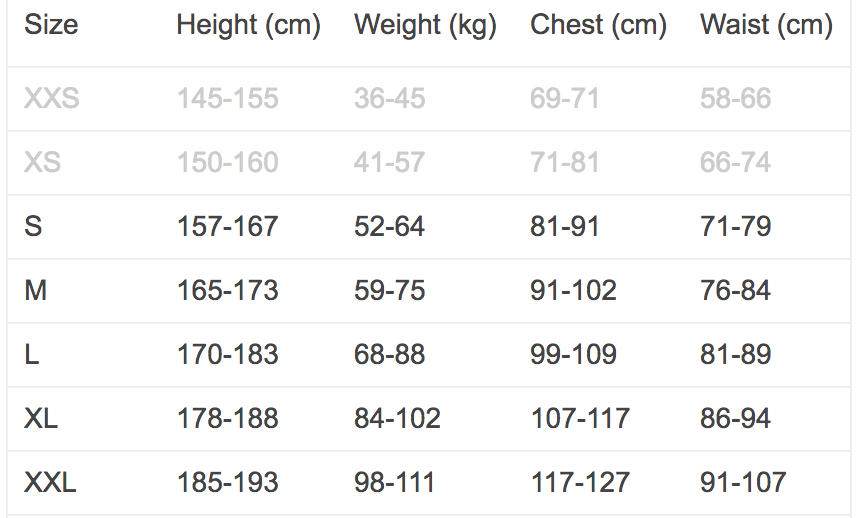This screenshot has width=858, height=518.
Task: Click the Waist (cm) column header
Action: tap(766, 25)
